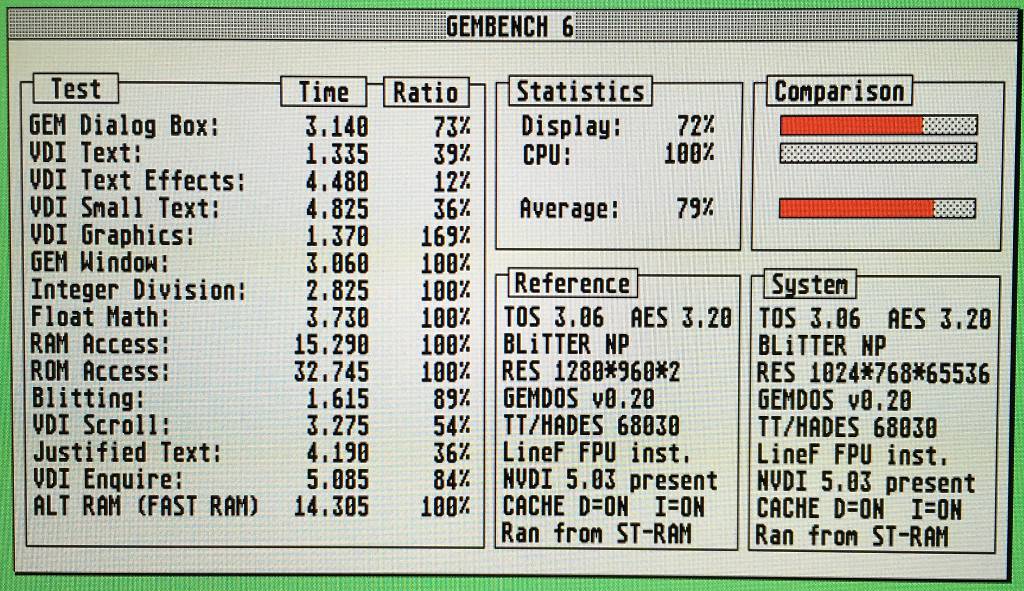The height and width of the screenshot is (591, 1024).
Task: Click the time value 4.825
Action: [337, 208]
